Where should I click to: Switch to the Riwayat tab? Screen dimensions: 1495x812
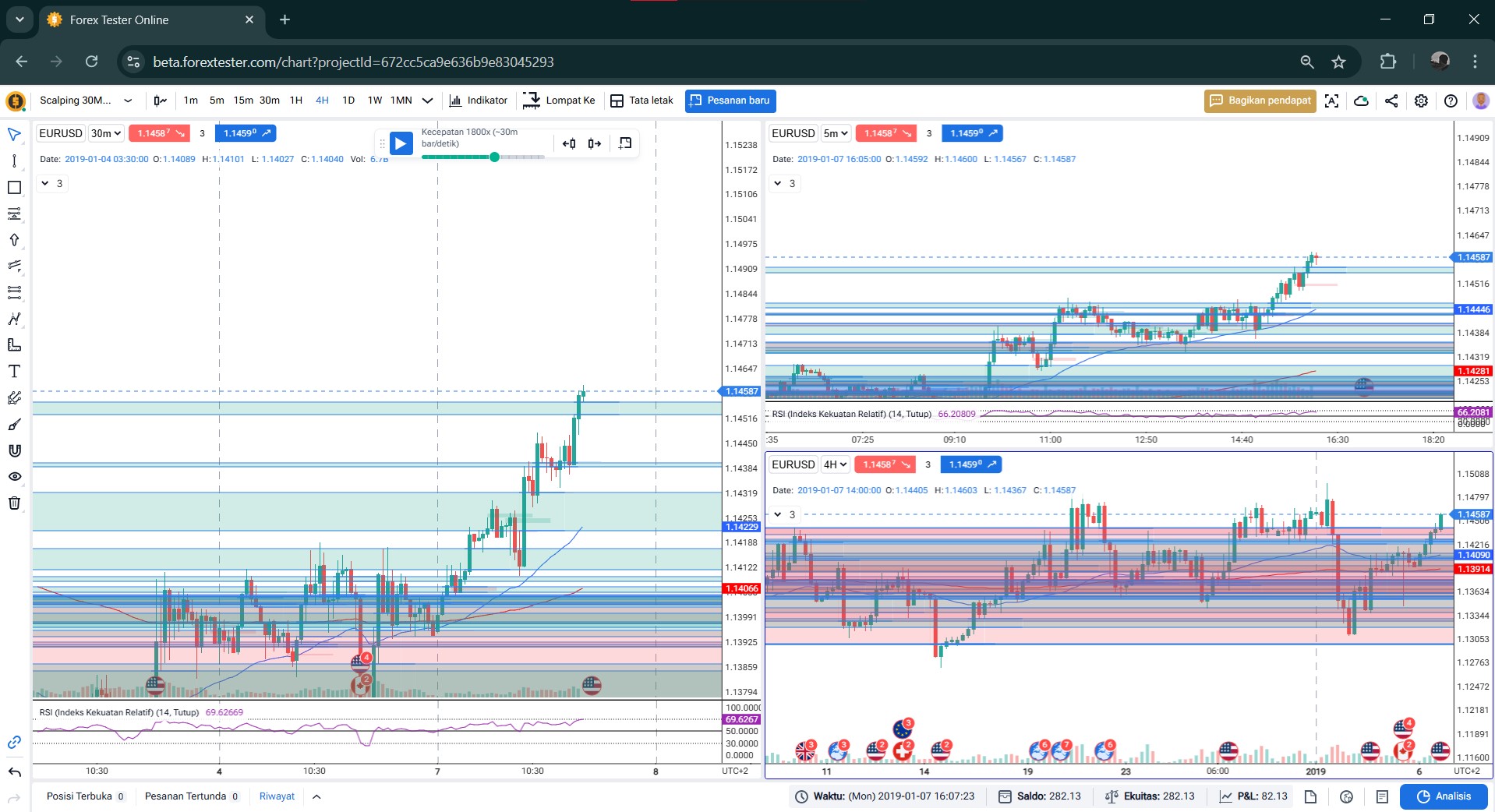click(x=277, y=796)
